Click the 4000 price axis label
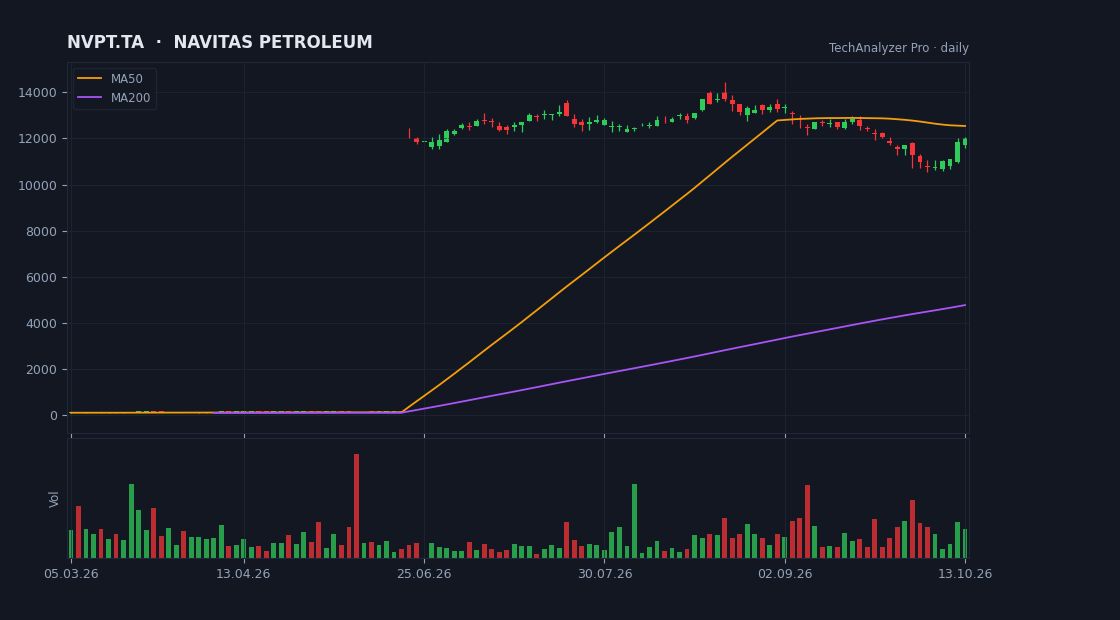1120x620 pixels. coord(41,324)
